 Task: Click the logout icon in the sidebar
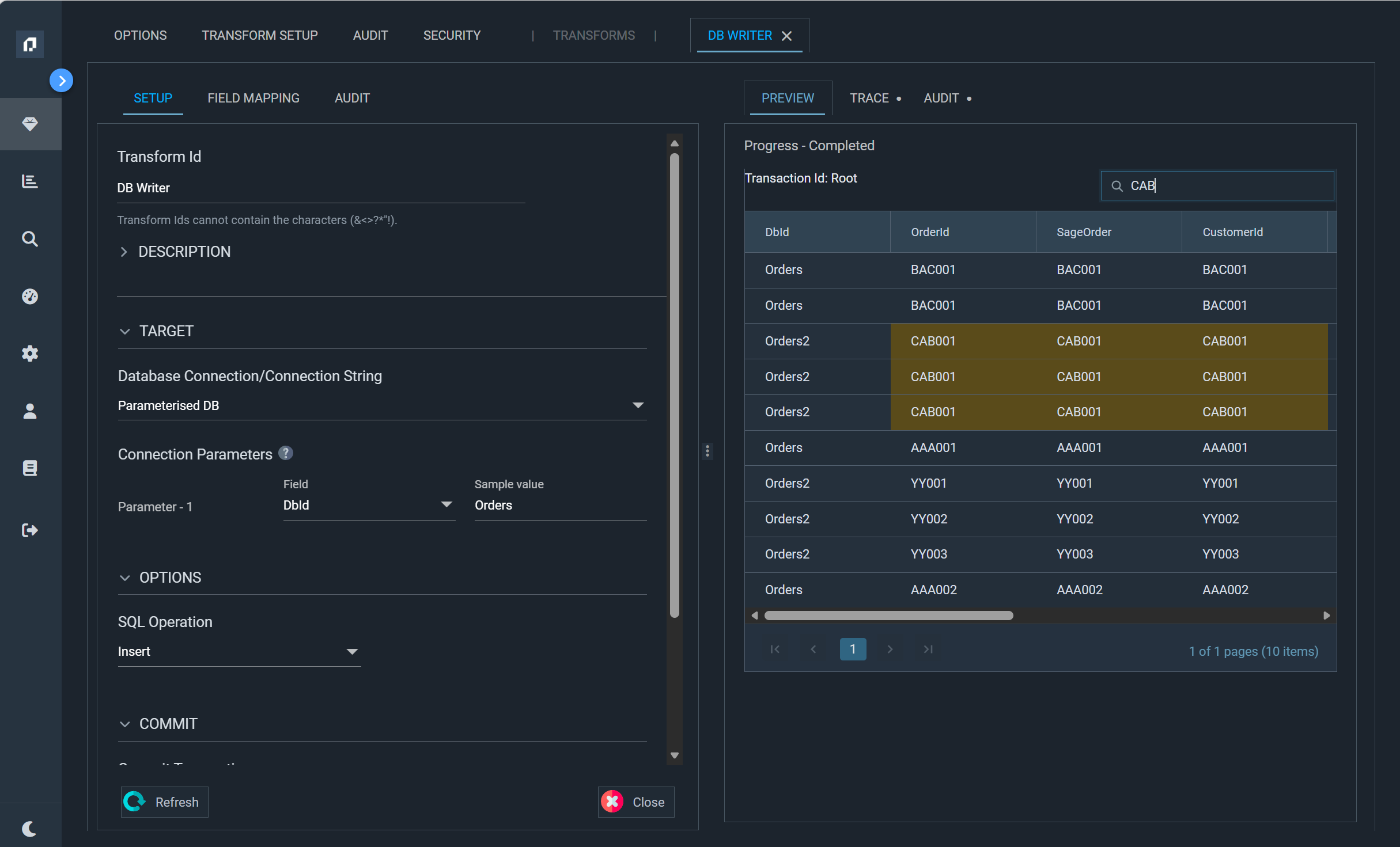pyautogui.click(x=30, y=530)
